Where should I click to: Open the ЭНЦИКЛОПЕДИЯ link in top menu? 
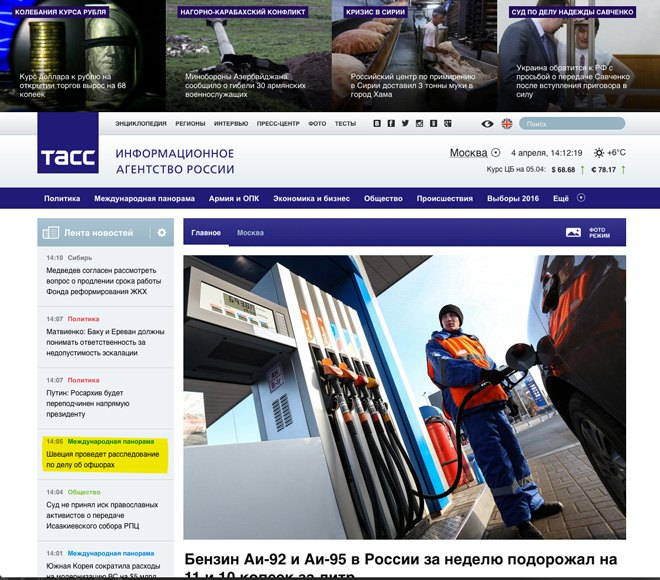141,124
